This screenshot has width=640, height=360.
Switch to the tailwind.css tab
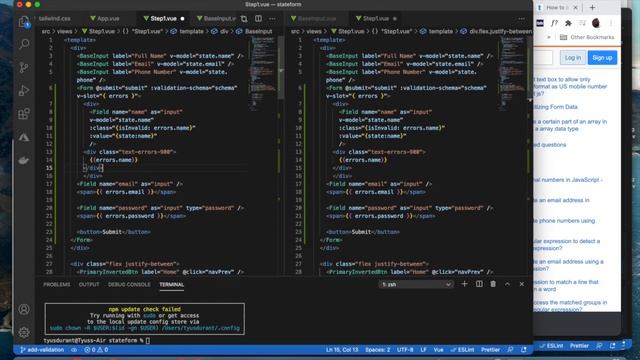point(55,19)
